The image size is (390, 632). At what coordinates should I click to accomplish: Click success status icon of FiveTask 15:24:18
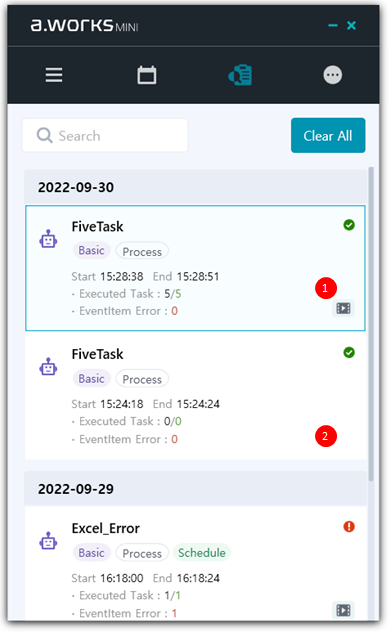tap(349, 353)
